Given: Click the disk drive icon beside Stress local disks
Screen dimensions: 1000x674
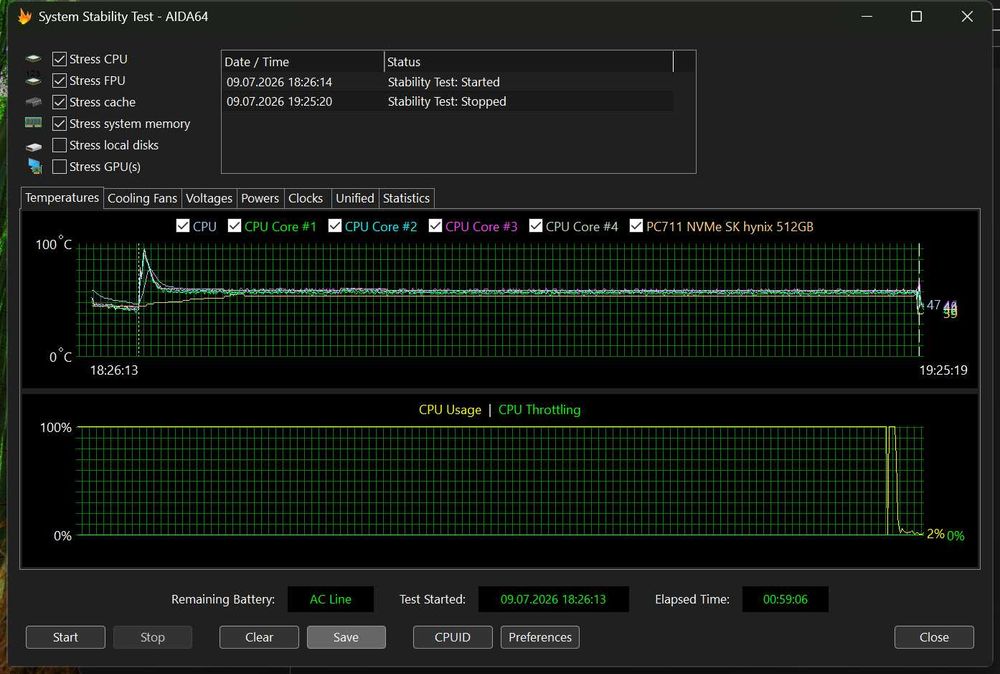Looking at the screenshot, I should point(33,146).
